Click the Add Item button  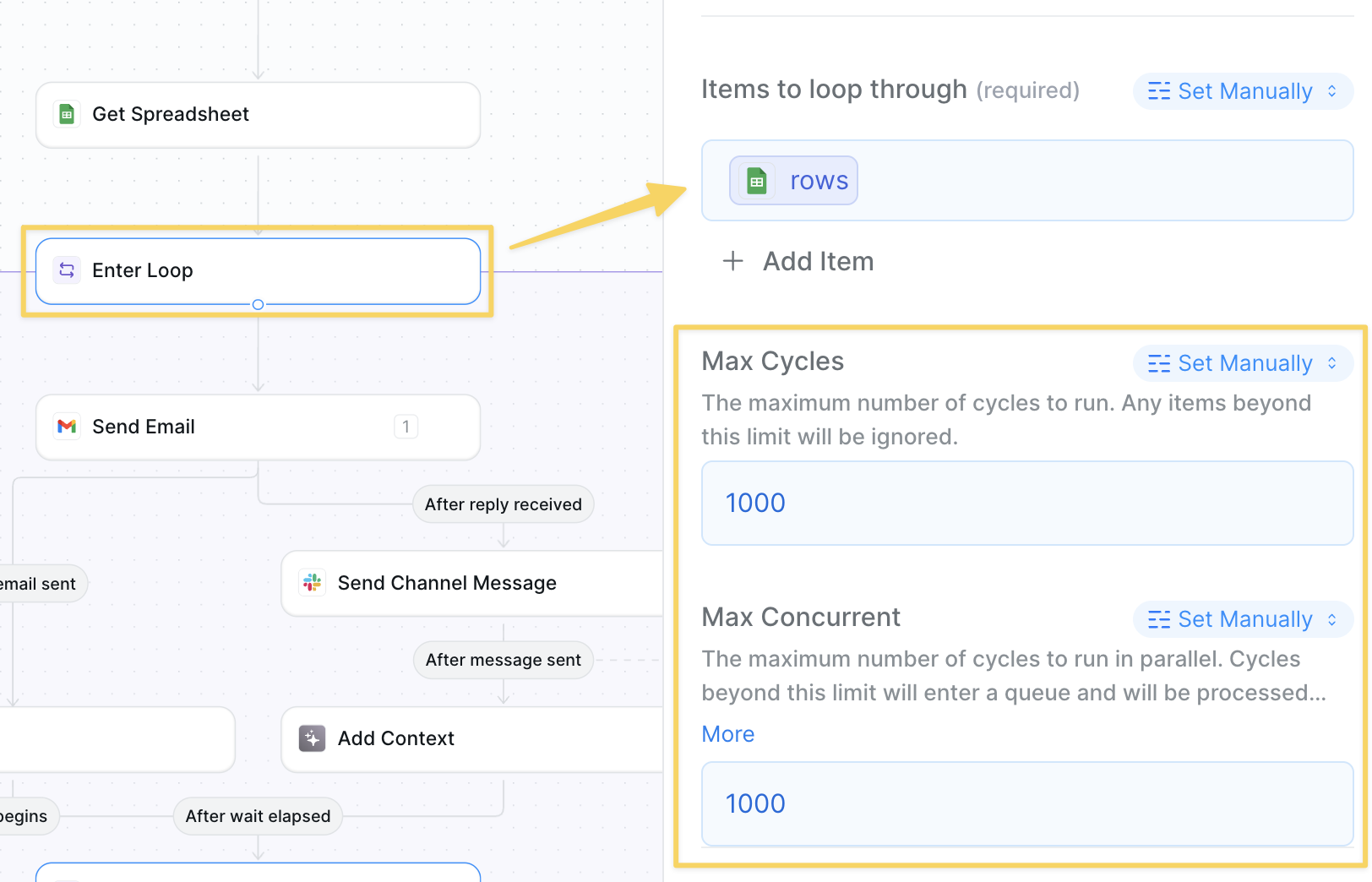pos(818,261)
